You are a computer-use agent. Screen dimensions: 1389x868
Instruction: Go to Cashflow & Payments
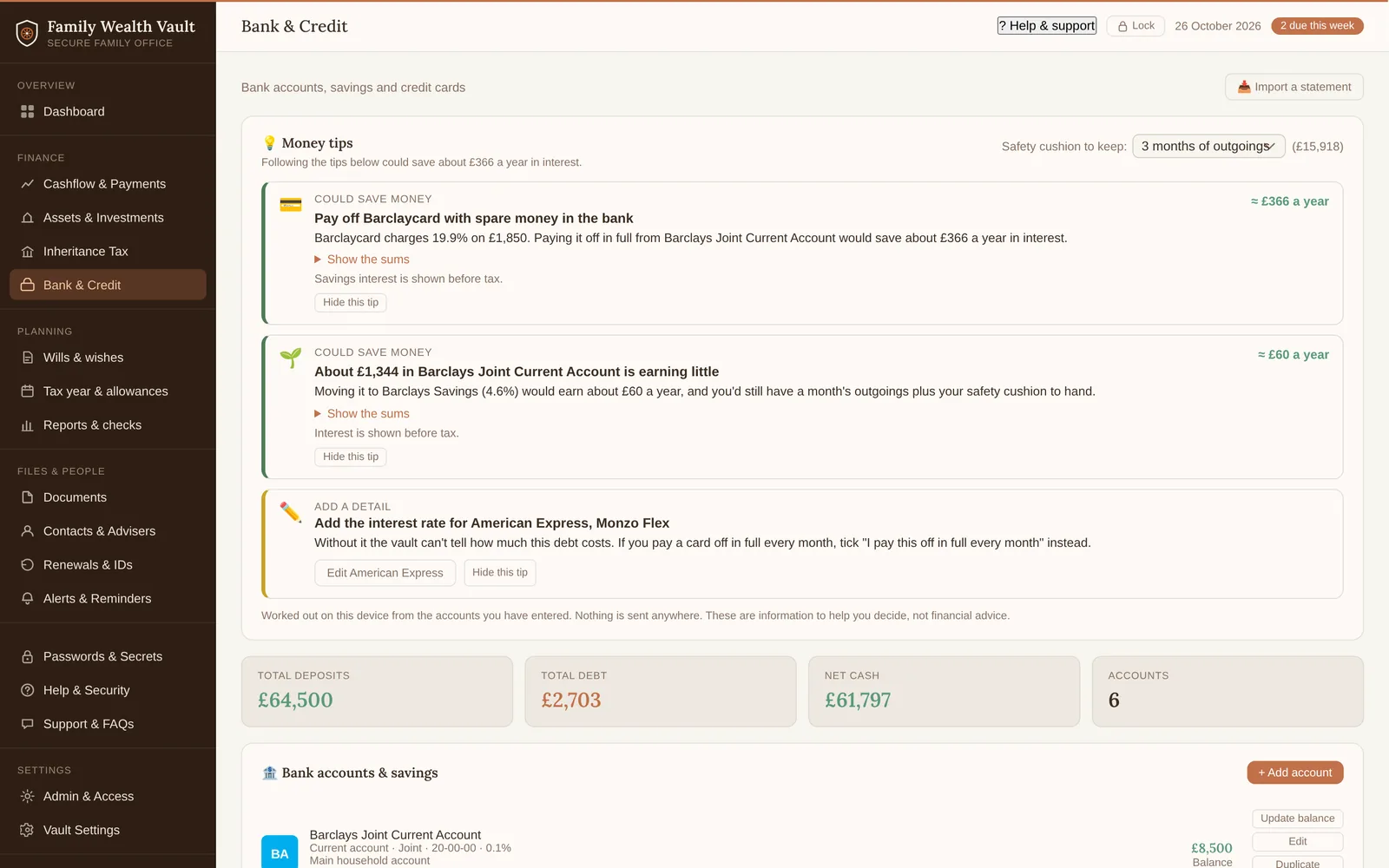(108, 184)
